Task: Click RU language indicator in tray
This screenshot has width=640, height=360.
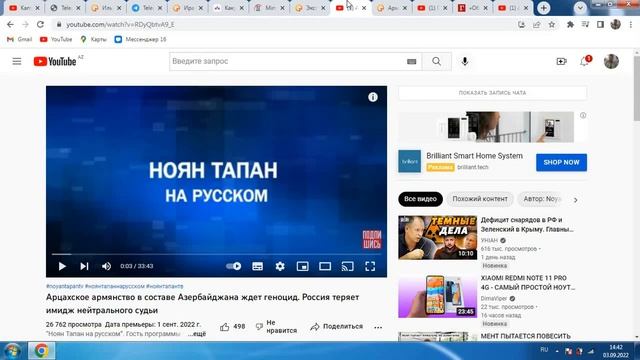Action: coord(544,350)
